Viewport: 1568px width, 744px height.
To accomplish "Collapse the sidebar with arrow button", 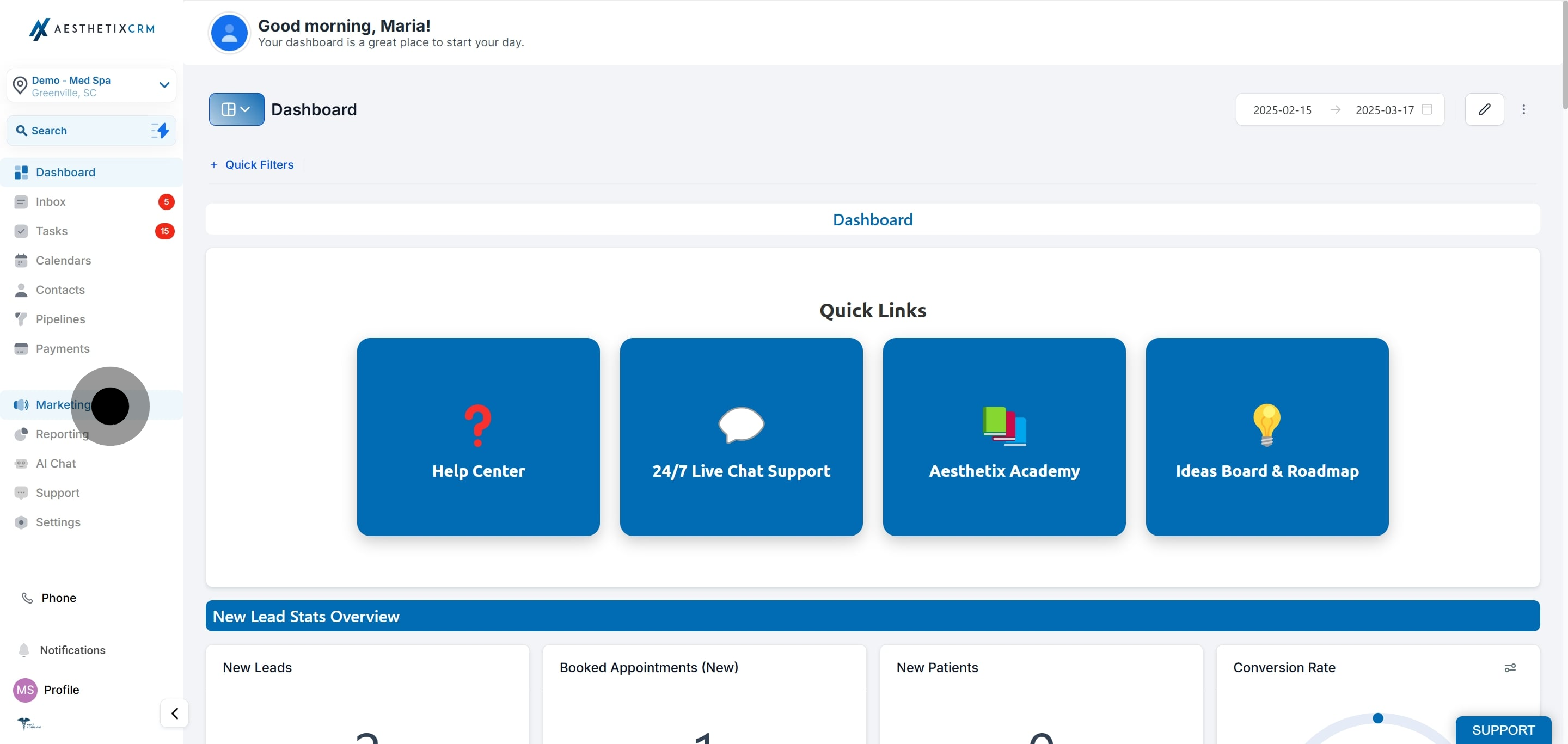I will pyautogui.click(x=174, y=713).
